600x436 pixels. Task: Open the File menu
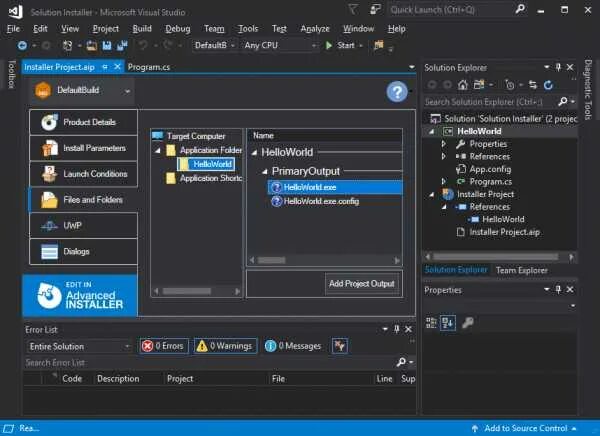pos(13,29)
